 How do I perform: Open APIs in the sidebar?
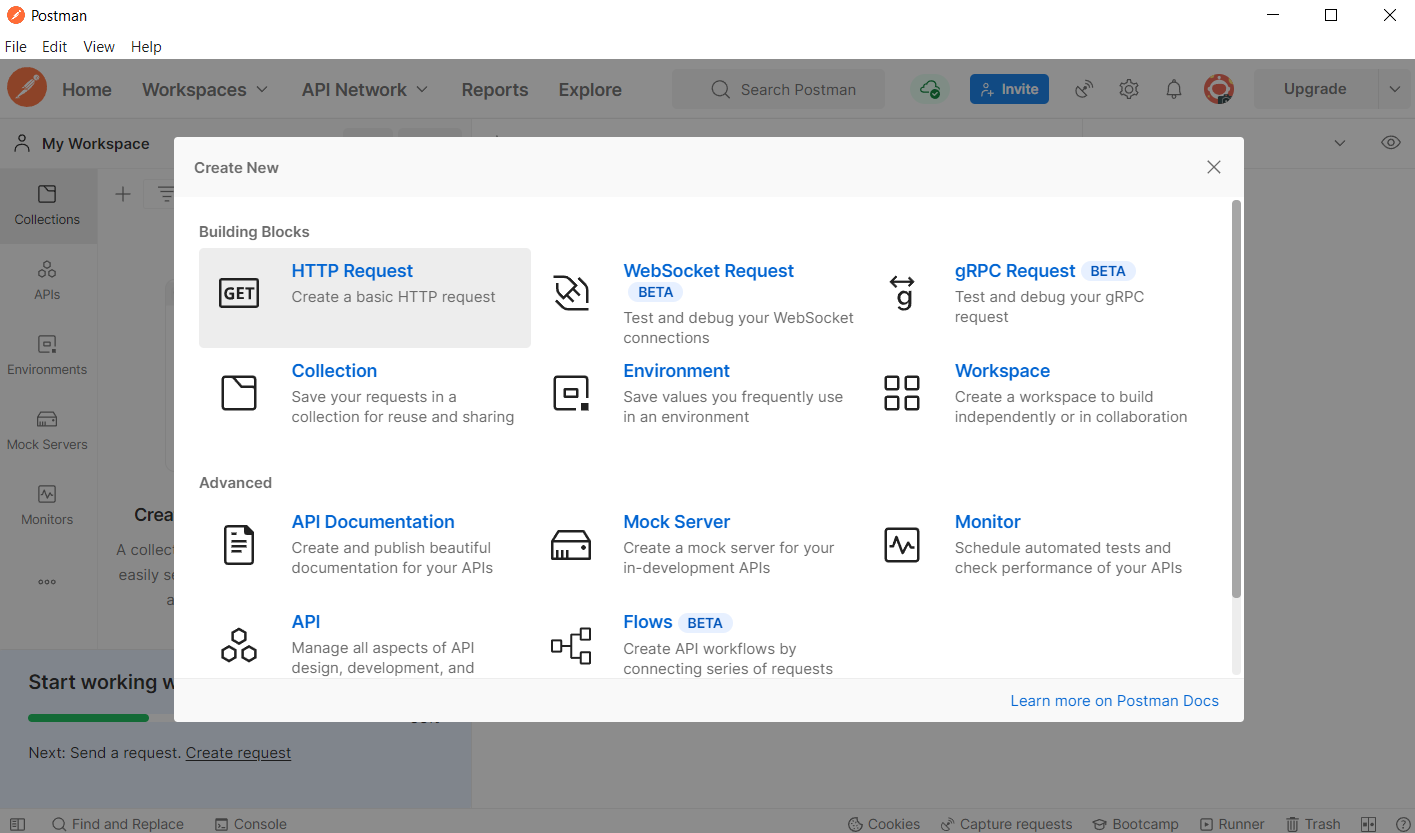point(47,280)
